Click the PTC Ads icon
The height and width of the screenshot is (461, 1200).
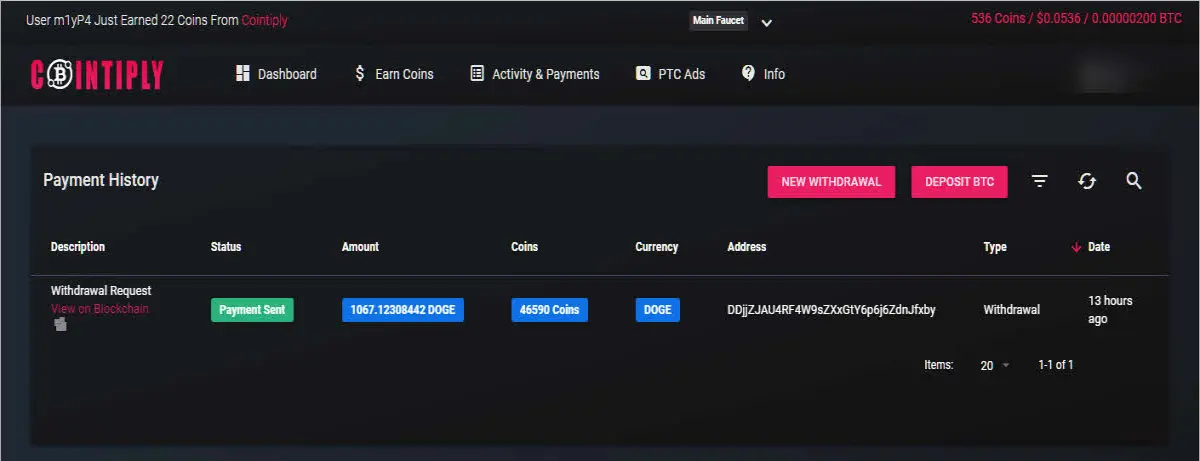[643, 73]
